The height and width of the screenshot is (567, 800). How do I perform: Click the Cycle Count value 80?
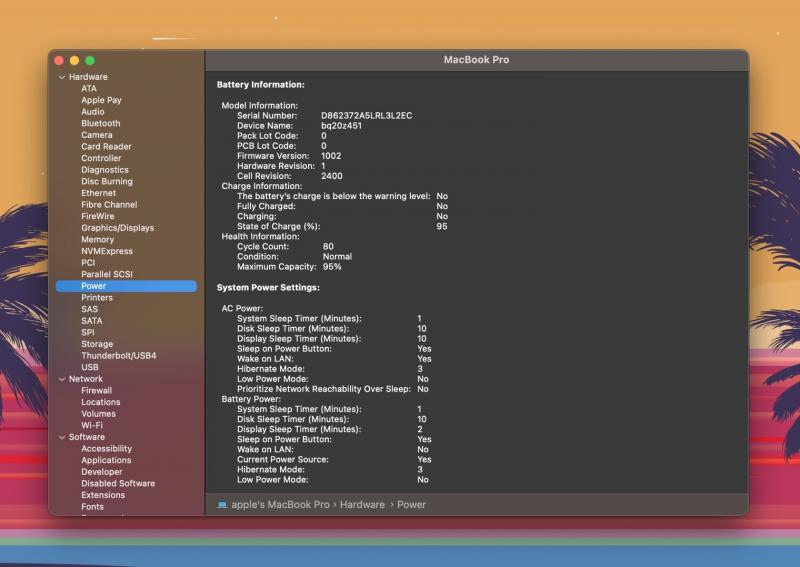(328, 246)
